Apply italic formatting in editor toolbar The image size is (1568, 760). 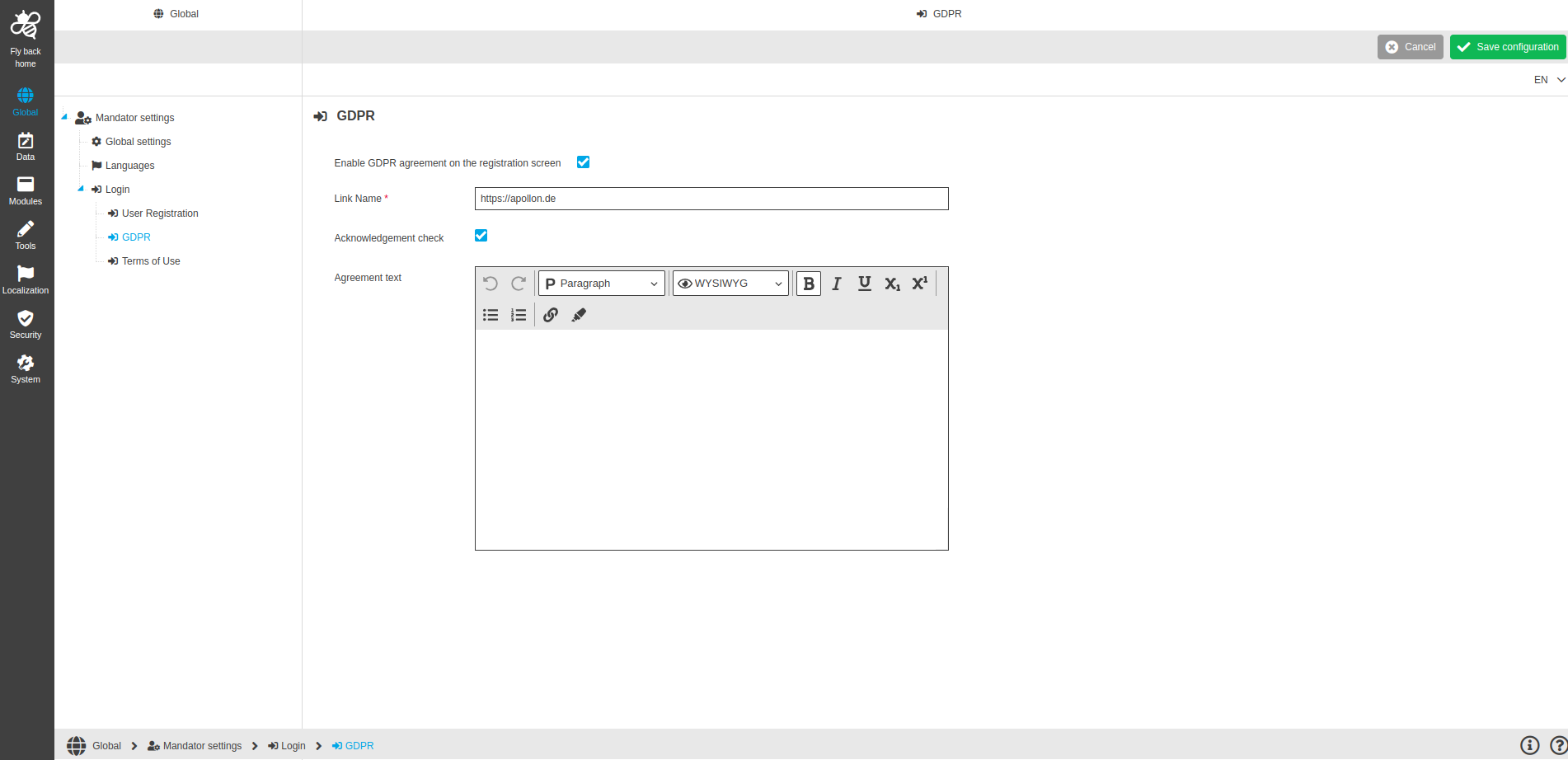coord(836,284)
